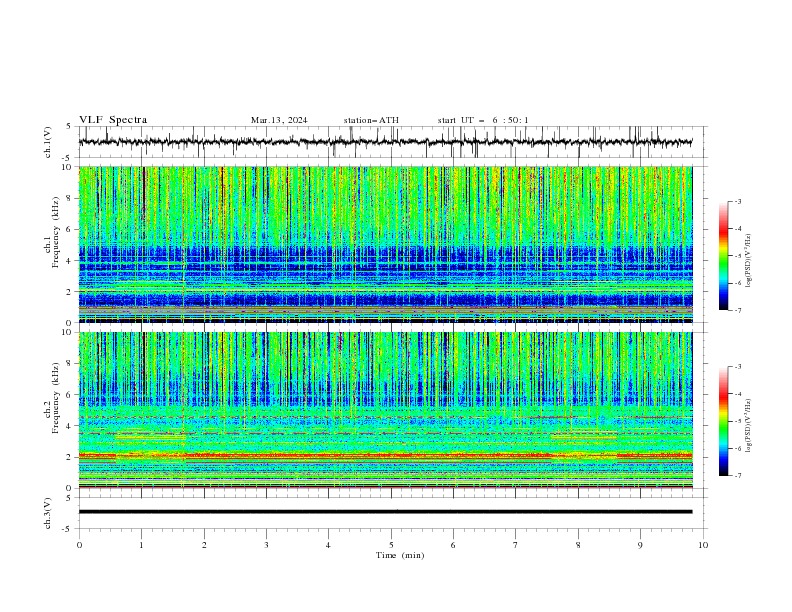Click the ch.2 PSD color scale bar

point(723,421)
